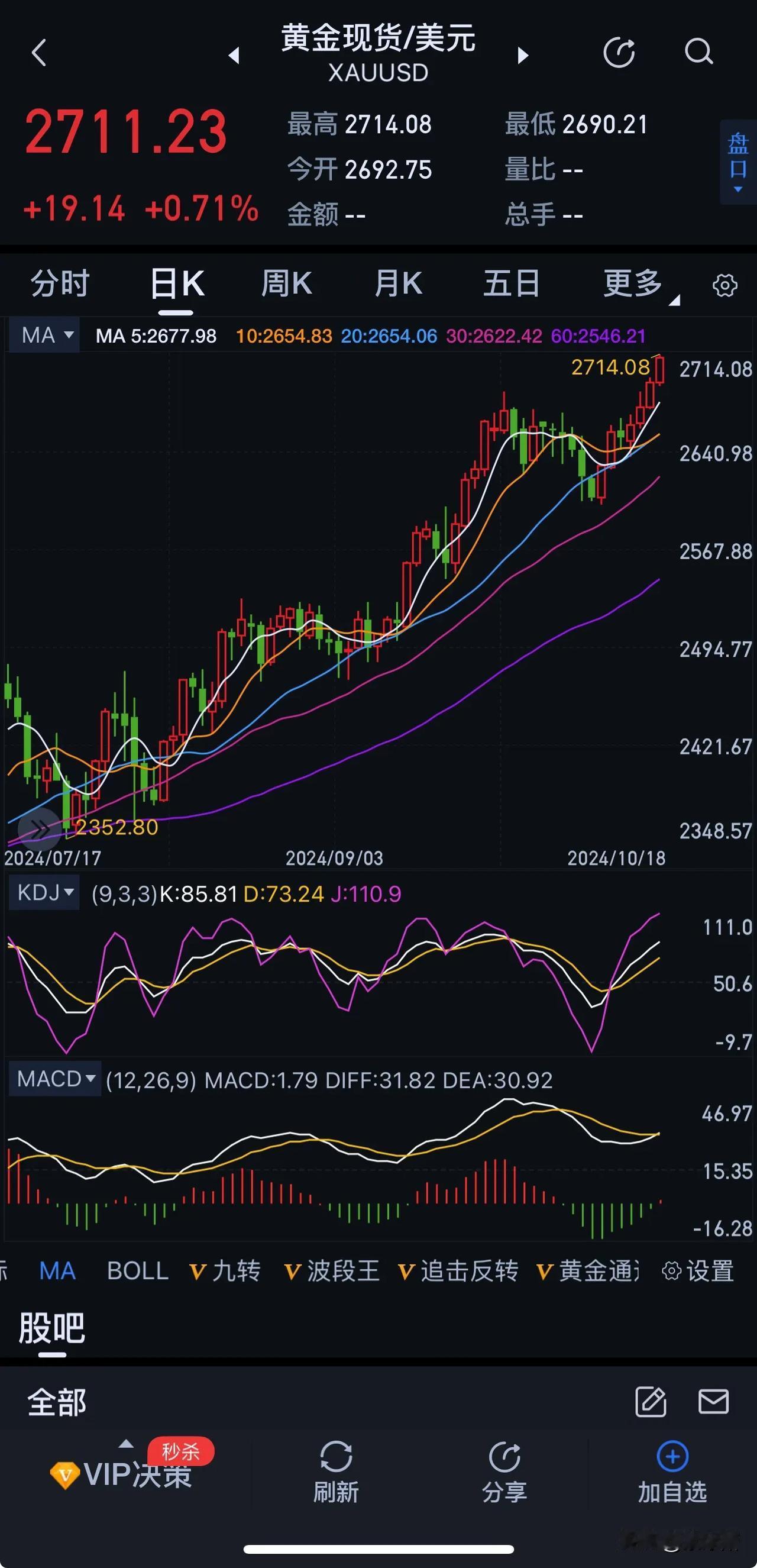The width and height of the screenshot is (757, 1568).
Task: Tap MA 5:2677.98 label
Action: pyautogui.click(x=156, y=336)
